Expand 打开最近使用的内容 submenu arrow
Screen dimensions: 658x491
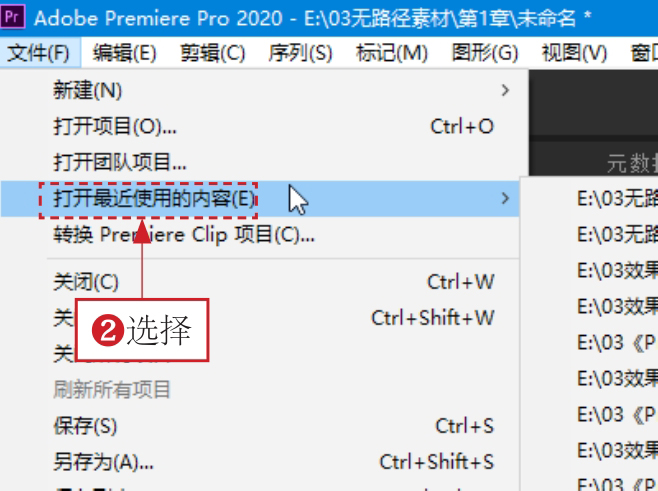click(x=505, y=198)
